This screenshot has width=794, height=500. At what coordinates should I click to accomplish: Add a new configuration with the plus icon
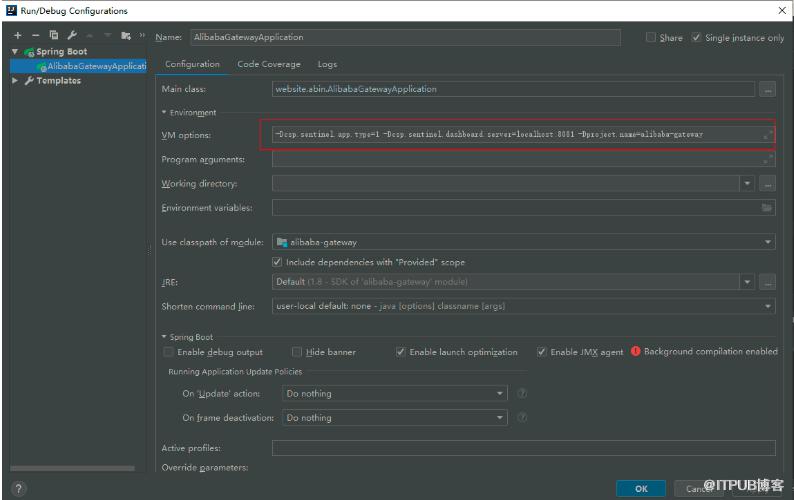(18, 35)
